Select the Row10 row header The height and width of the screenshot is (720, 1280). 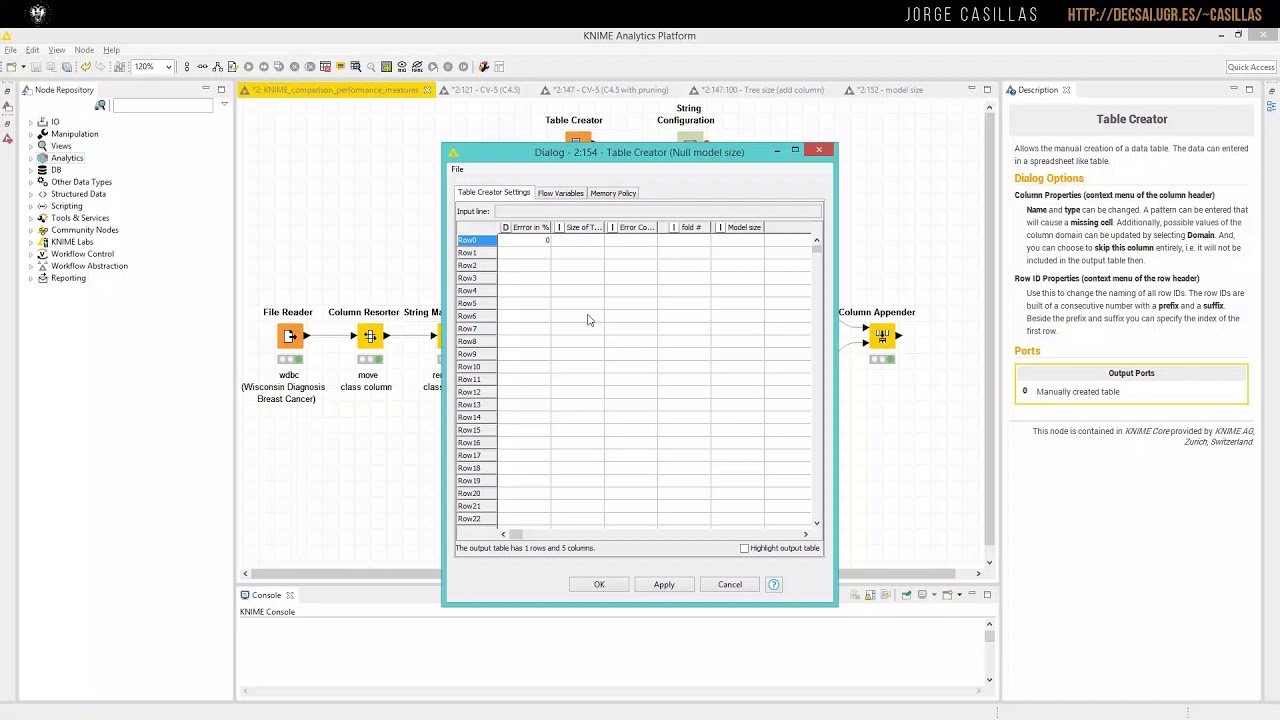tap(477, 367)
